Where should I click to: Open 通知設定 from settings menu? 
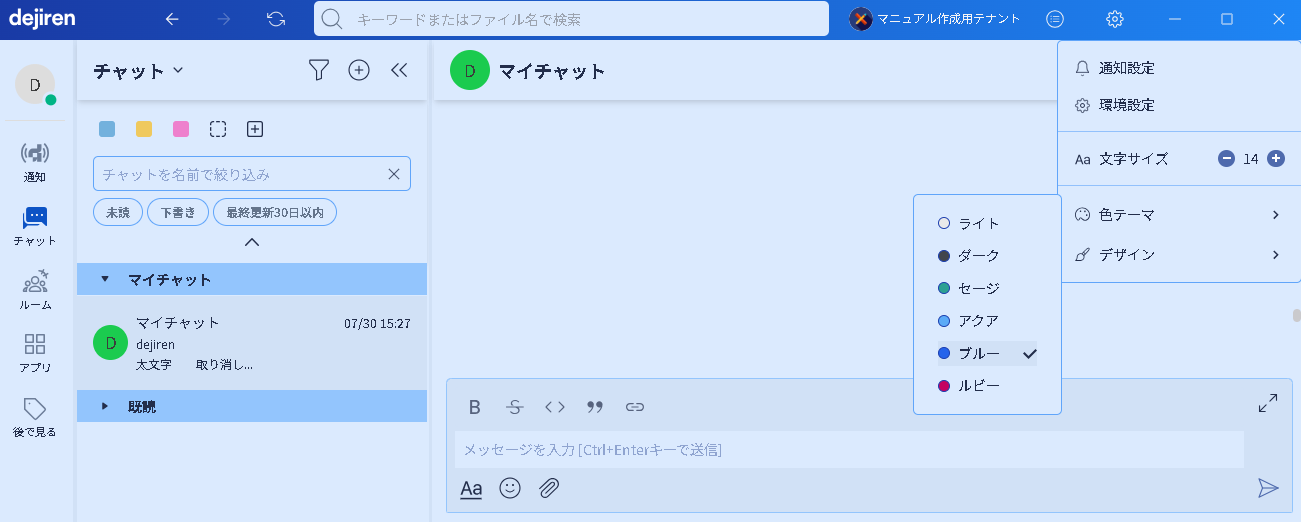pos(1126,68)
